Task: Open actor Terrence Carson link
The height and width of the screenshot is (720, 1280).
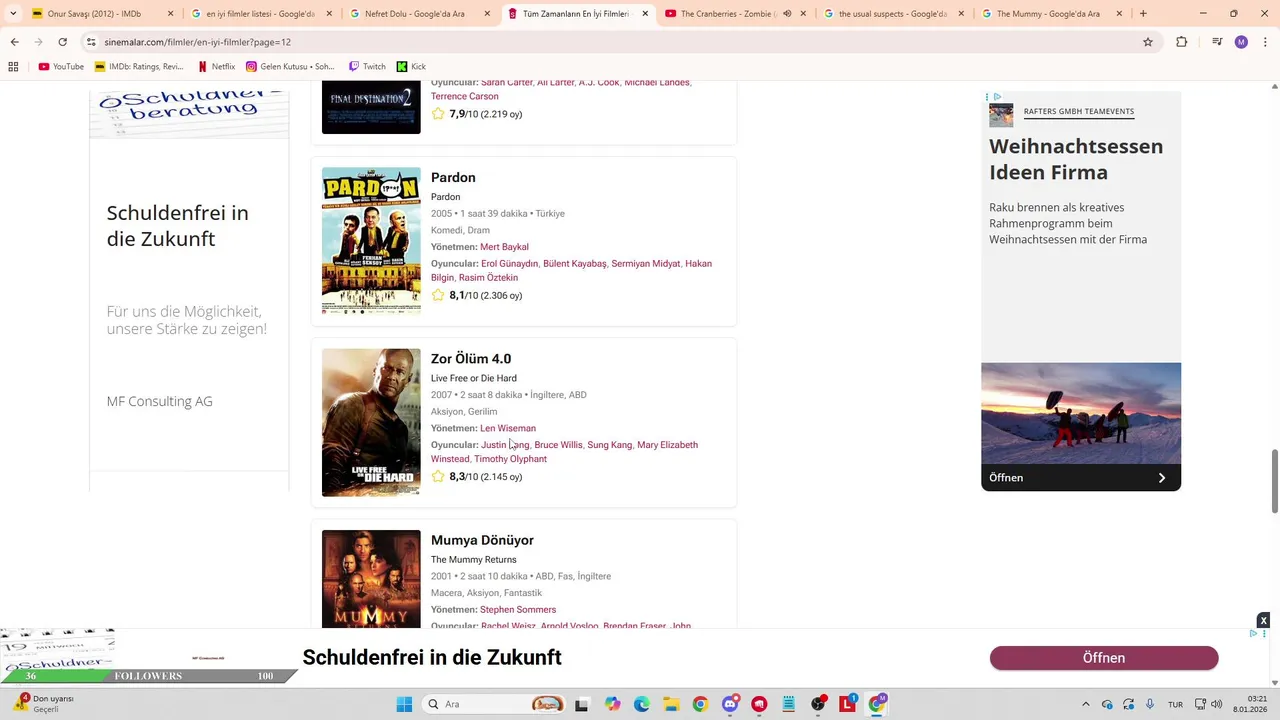Action: pos(465,96)
